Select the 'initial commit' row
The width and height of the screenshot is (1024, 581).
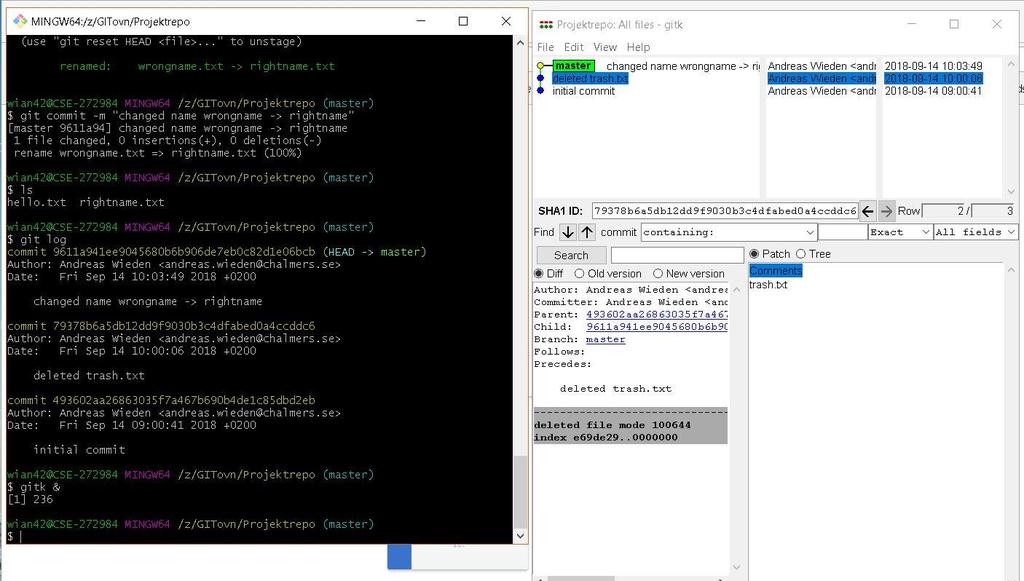click(x=583, y=91)
